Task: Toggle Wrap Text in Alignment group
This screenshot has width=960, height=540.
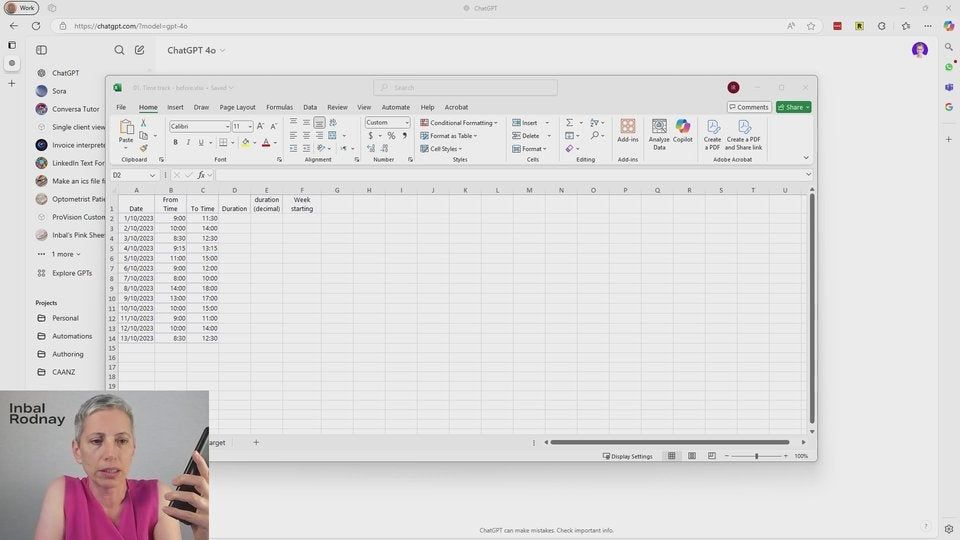Action: click(333, 122)
